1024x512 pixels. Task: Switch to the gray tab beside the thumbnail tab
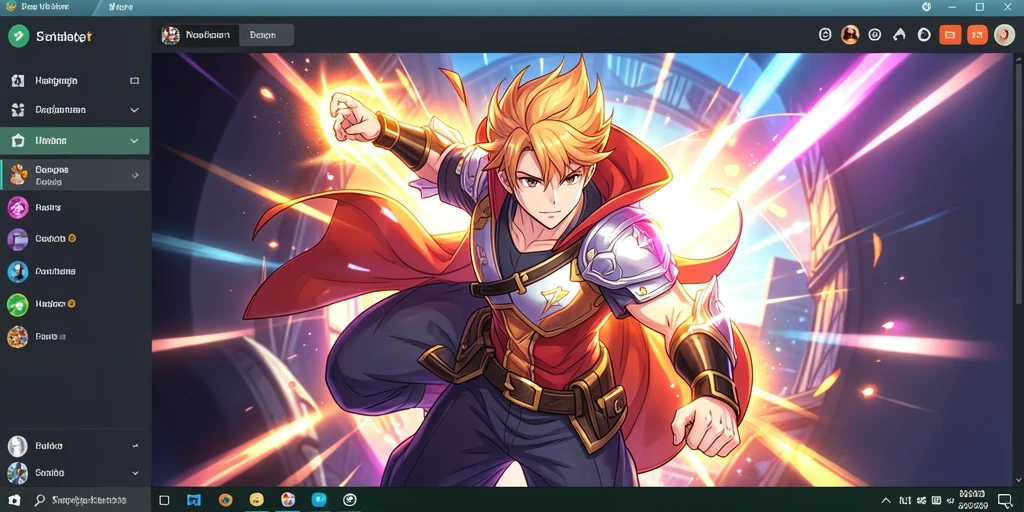266,35
